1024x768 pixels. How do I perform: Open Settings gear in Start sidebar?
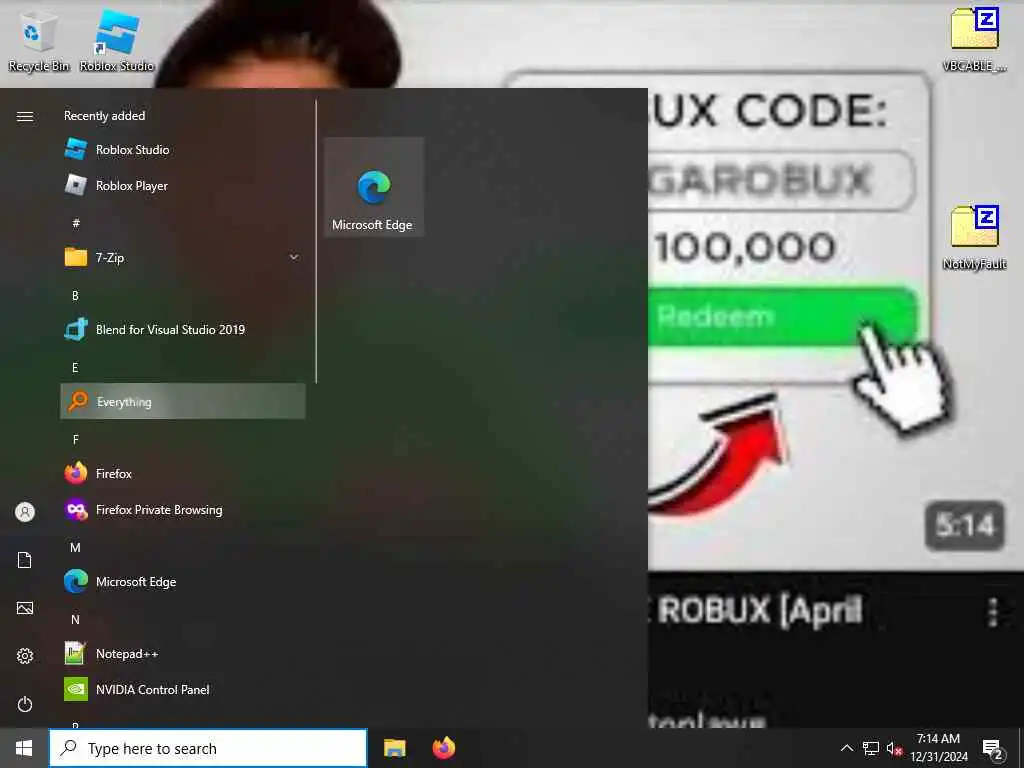[25, 656]
